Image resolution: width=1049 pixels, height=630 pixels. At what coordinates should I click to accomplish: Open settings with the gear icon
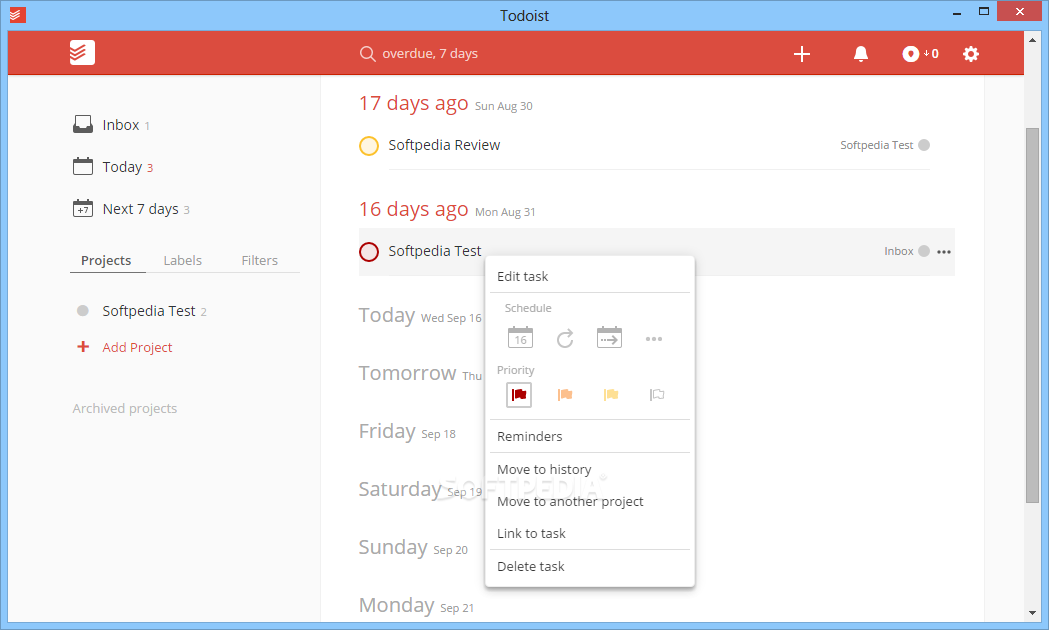971,54
